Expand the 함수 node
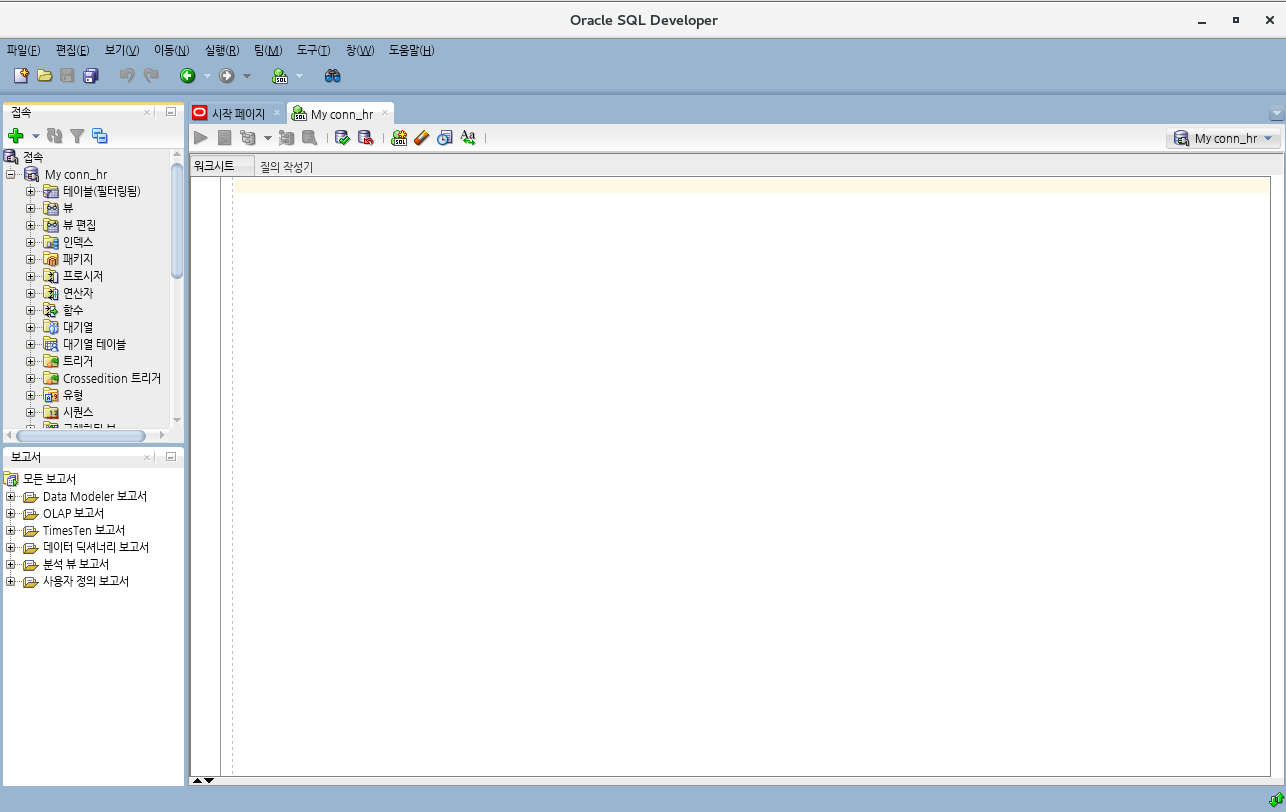The image size is (1286, 812). click(31, 310)
